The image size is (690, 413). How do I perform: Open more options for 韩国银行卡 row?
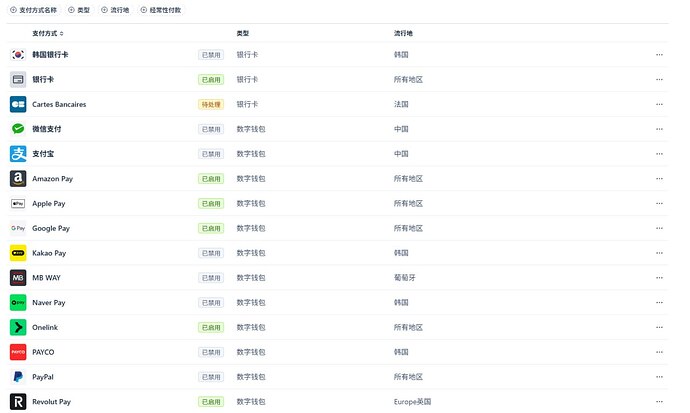tap(659, 55)
